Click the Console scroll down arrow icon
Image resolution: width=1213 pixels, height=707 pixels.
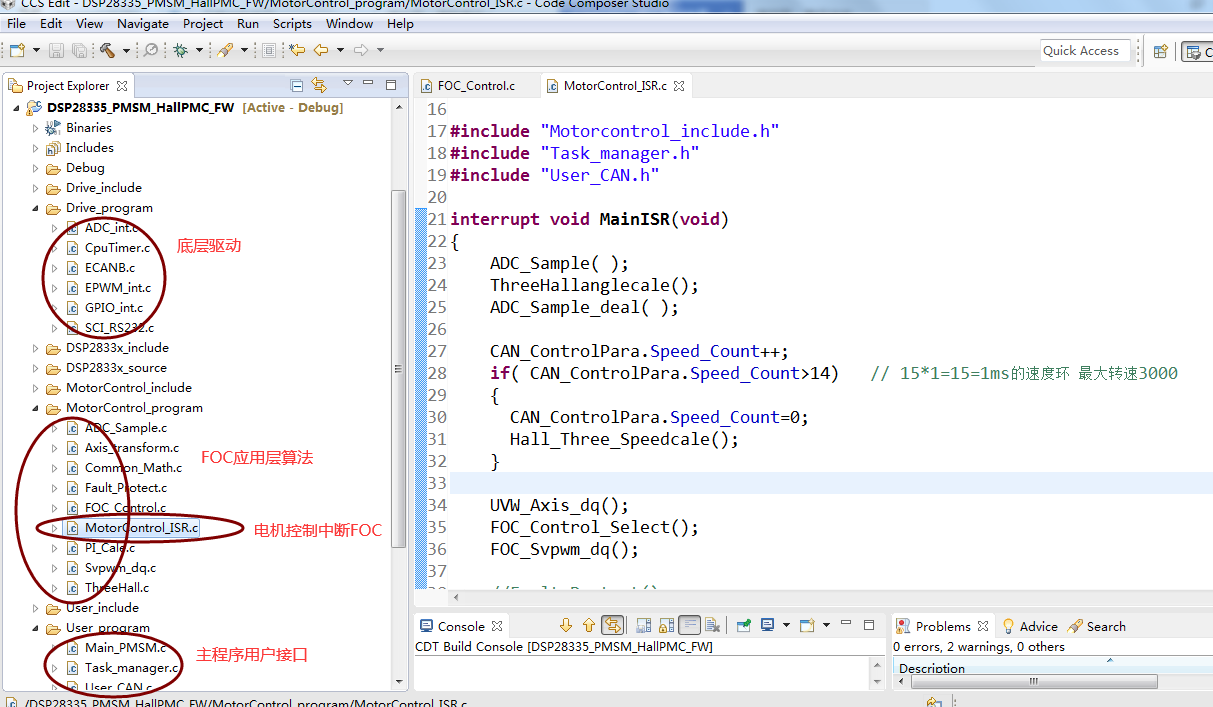(x=566, y=626)
